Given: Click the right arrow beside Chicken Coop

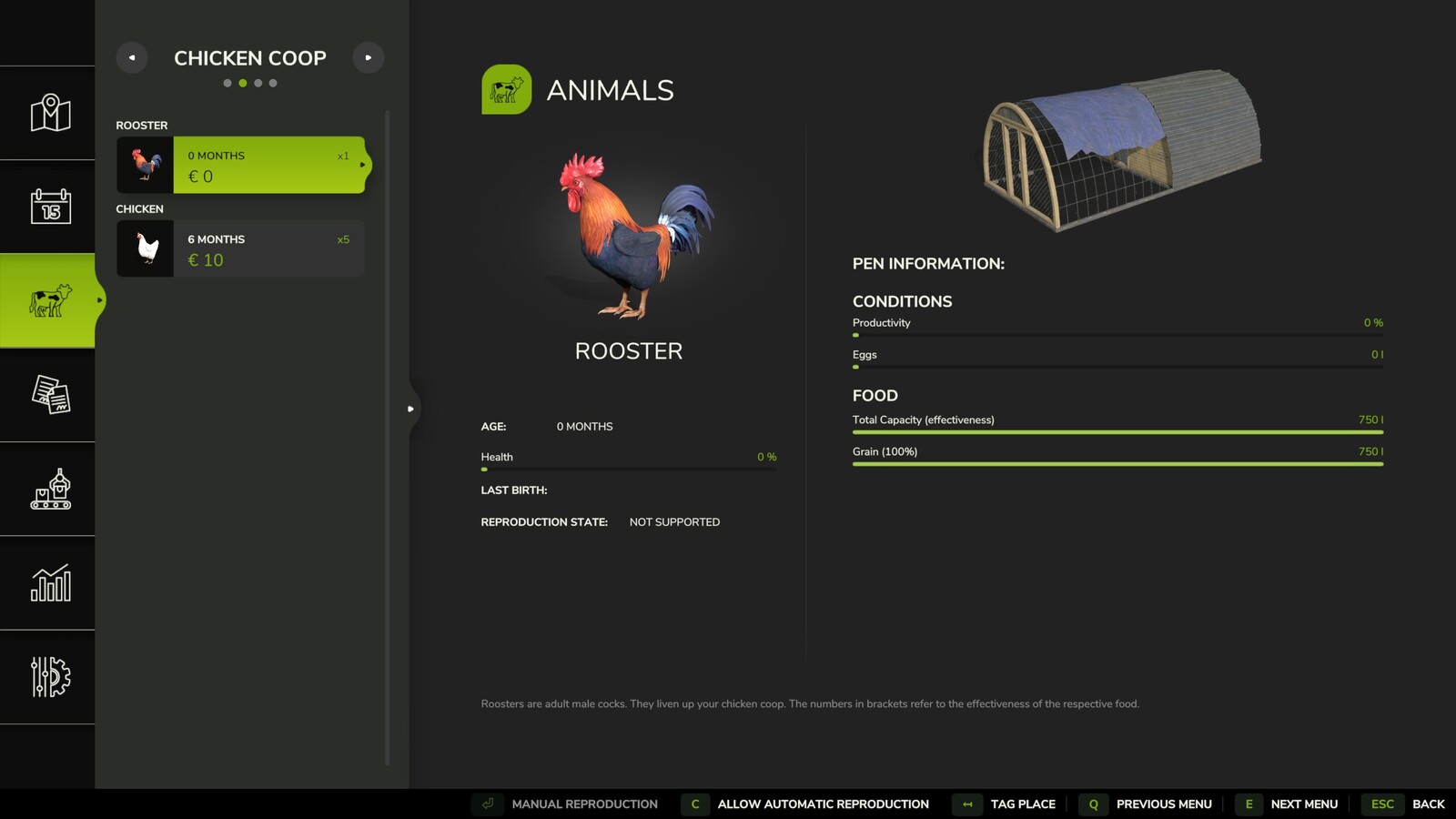Looking at the screenshot, I should [369, 57].
